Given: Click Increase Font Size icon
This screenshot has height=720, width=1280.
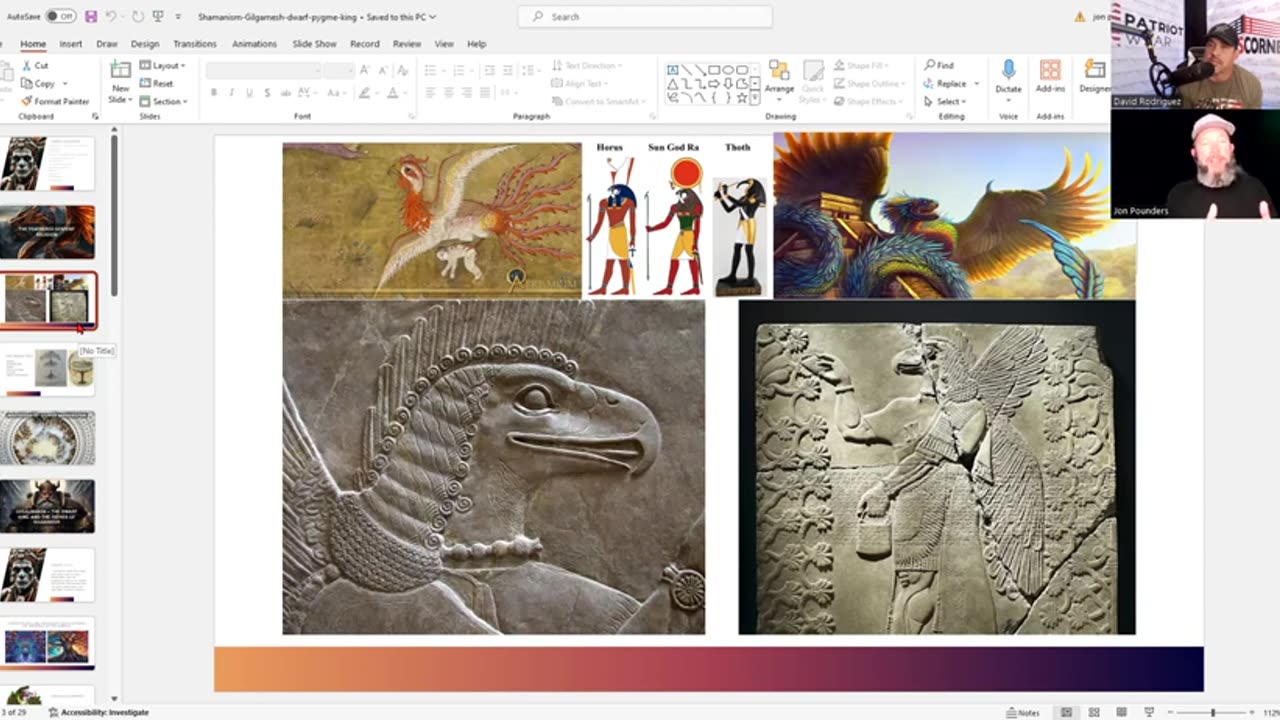Looking at the screenshot, I should [x=365, y=69].
